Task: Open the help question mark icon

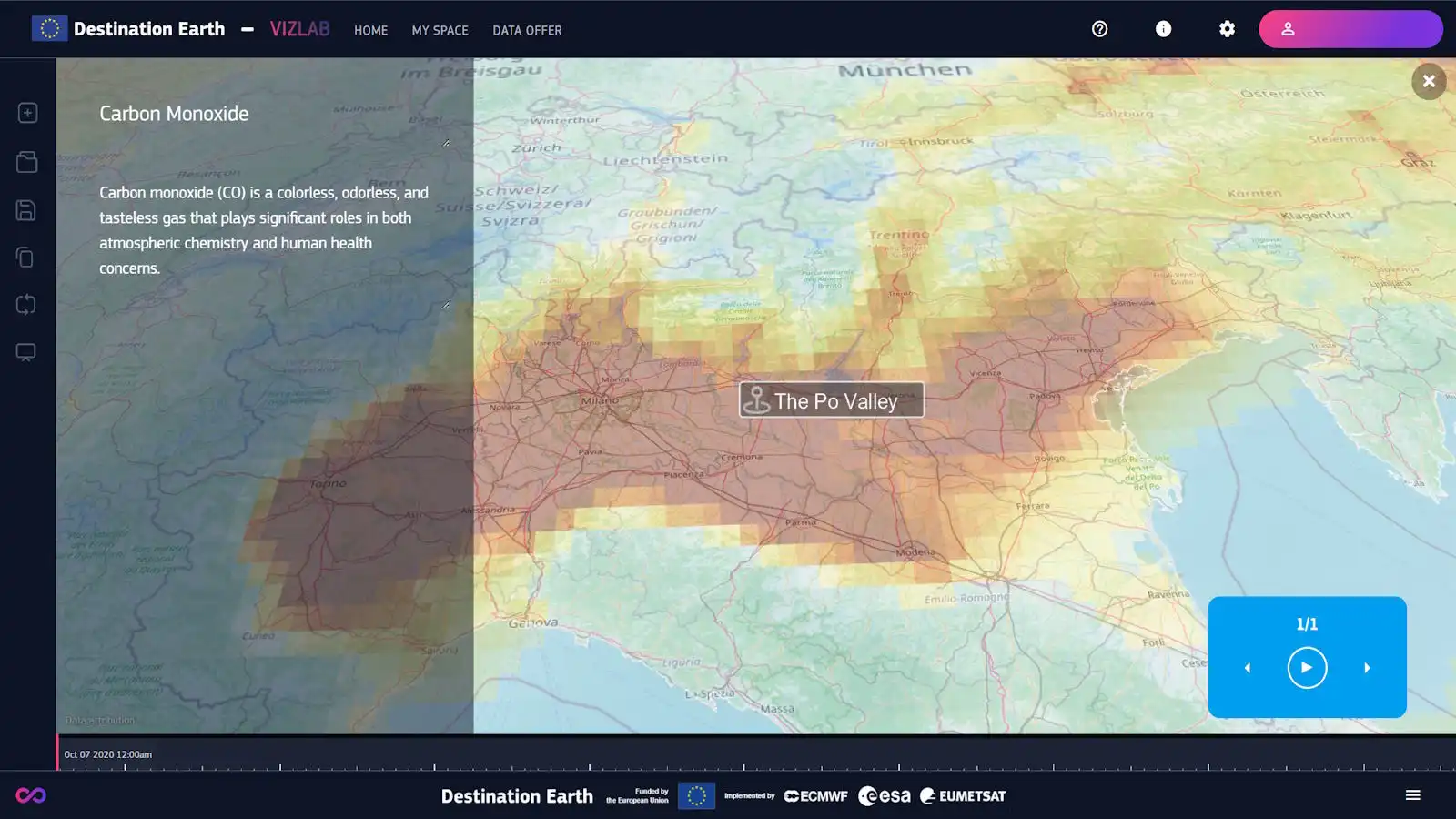Action: pyautogui.click(x=1098, y=28)
